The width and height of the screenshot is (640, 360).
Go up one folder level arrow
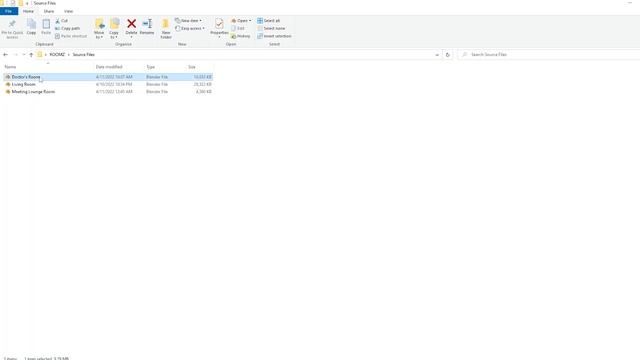point(31,55)
